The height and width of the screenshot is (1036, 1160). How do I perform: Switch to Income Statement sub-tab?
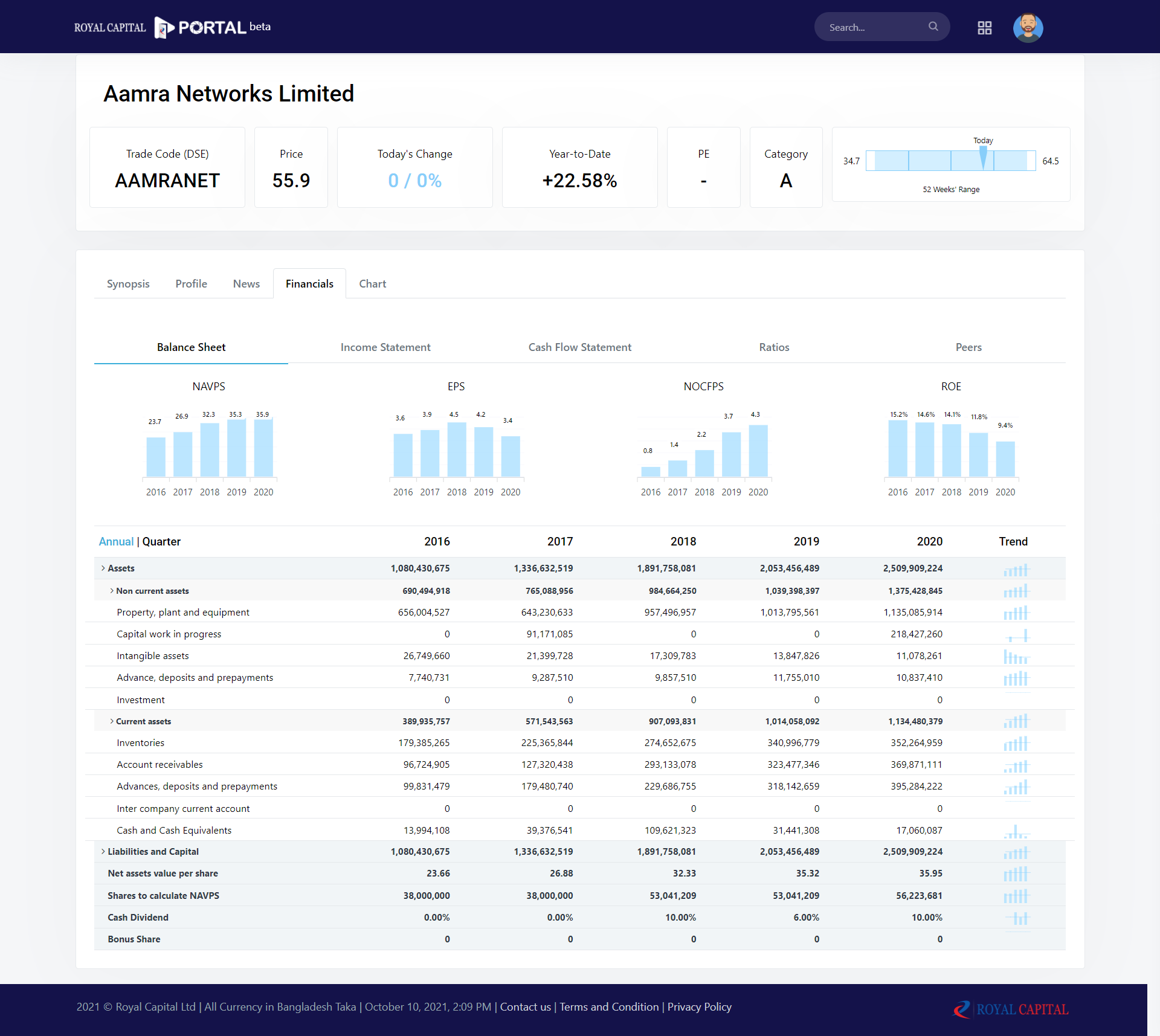coord(385,347)
